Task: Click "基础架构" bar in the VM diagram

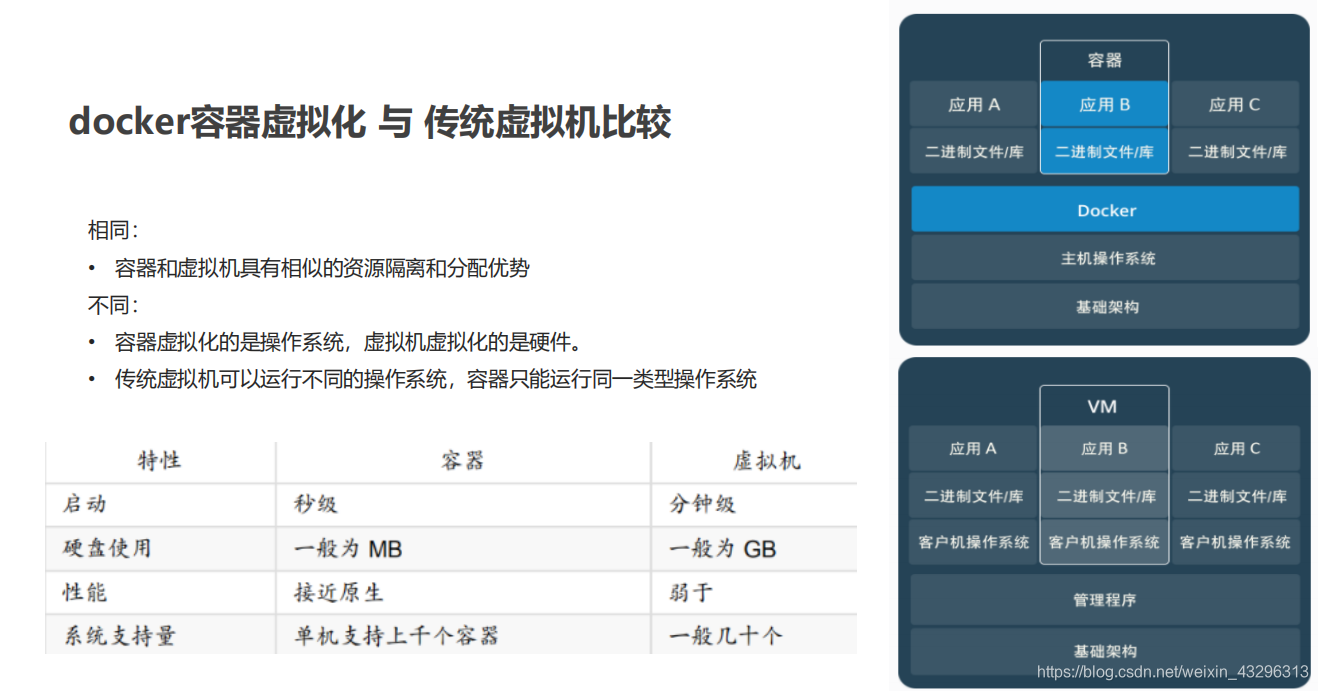Action: [x=1105, y=651]
